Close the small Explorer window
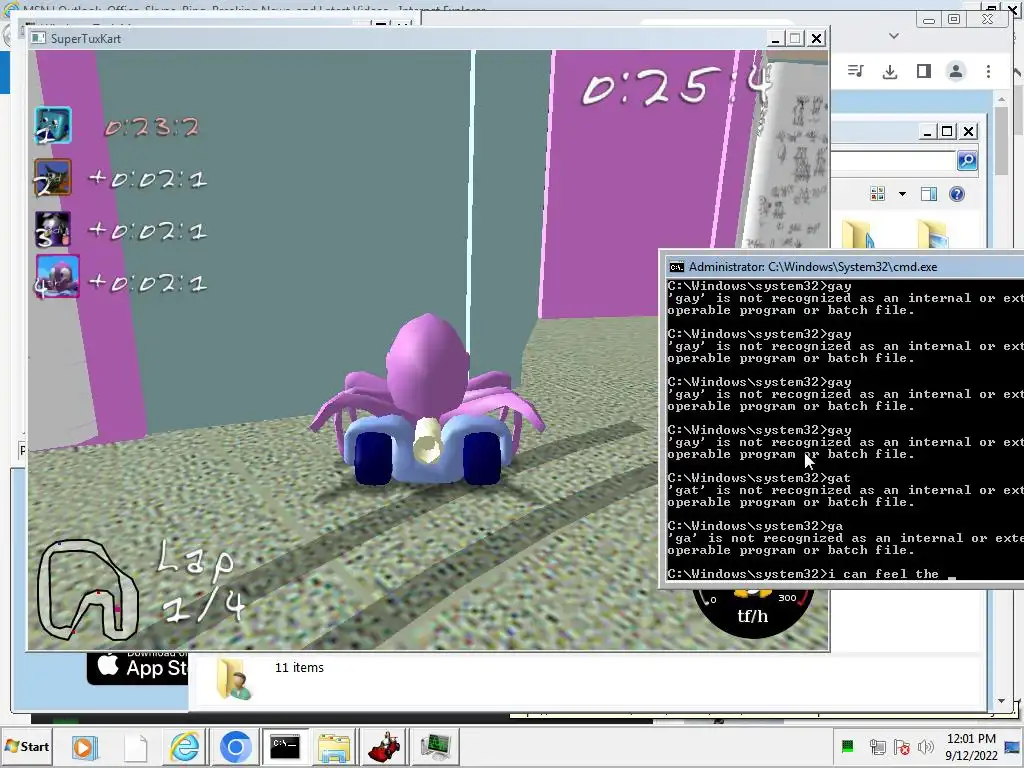Image resolution: width=1024 pixels, height=768 pixels. (x=968, y=131)
